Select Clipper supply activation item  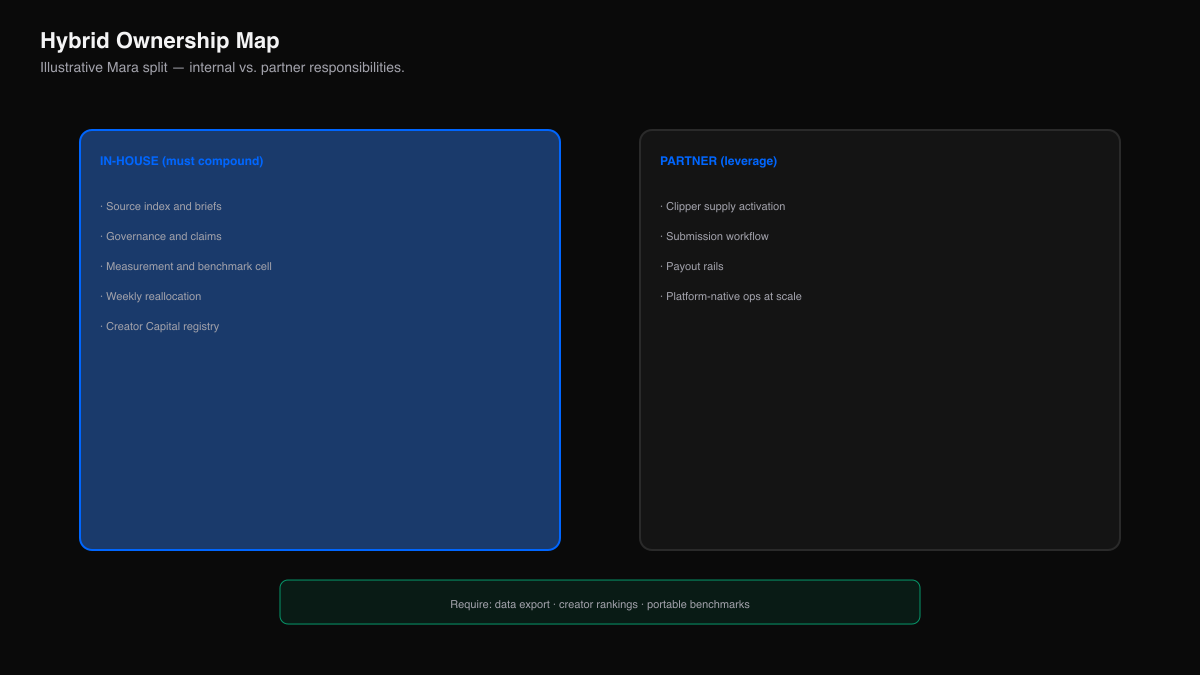point(723,206)
